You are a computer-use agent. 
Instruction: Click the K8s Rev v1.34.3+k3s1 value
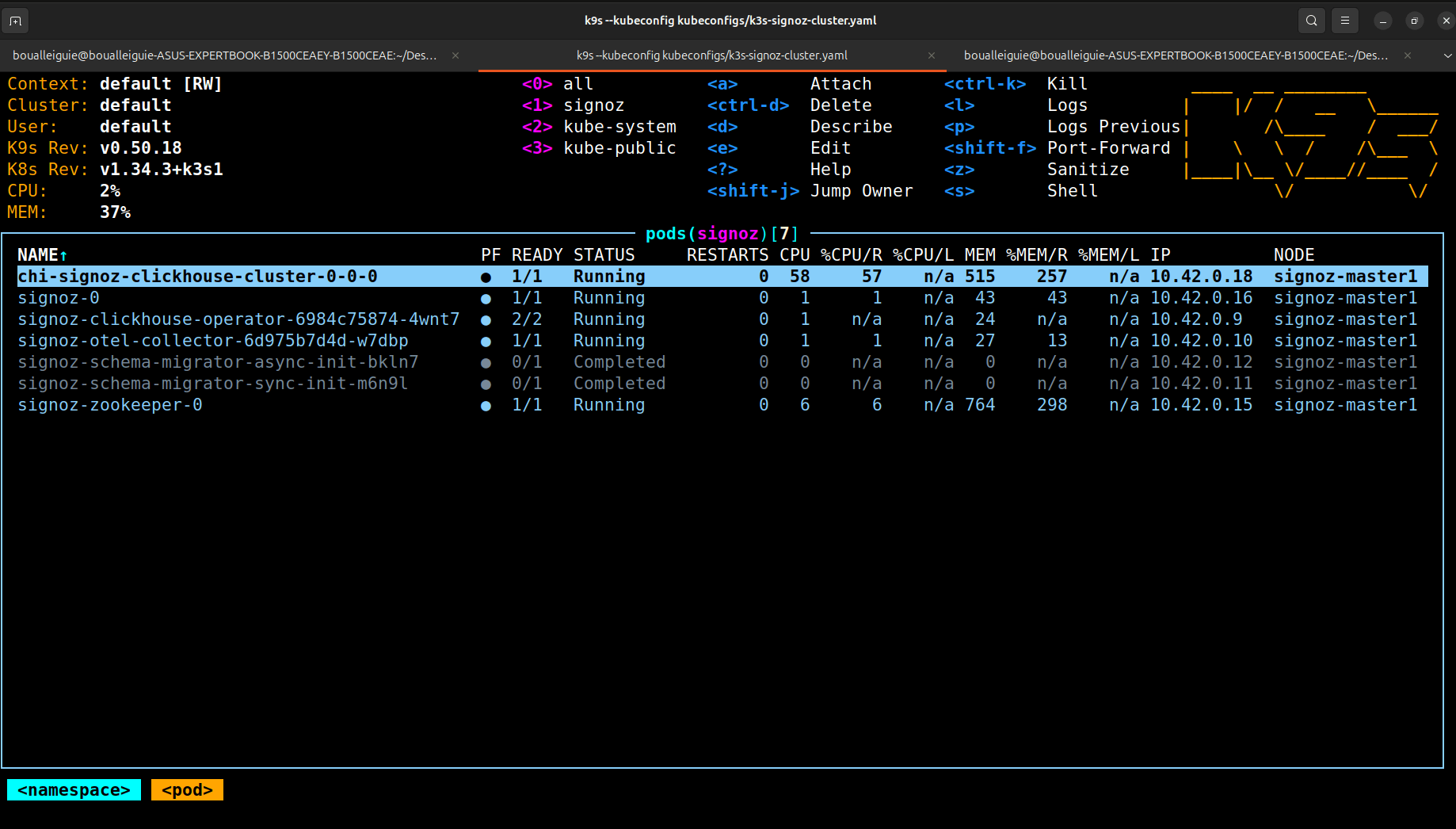click(x=162, y=169)
